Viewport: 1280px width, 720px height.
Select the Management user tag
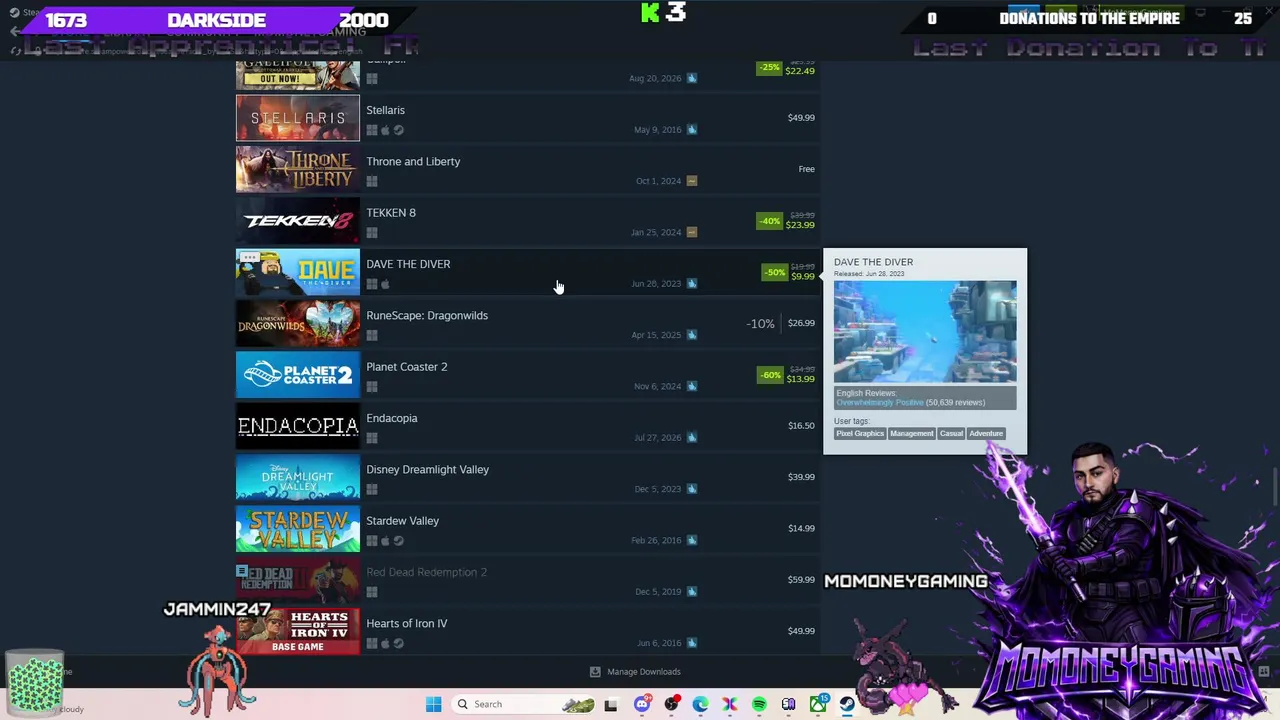912,434
